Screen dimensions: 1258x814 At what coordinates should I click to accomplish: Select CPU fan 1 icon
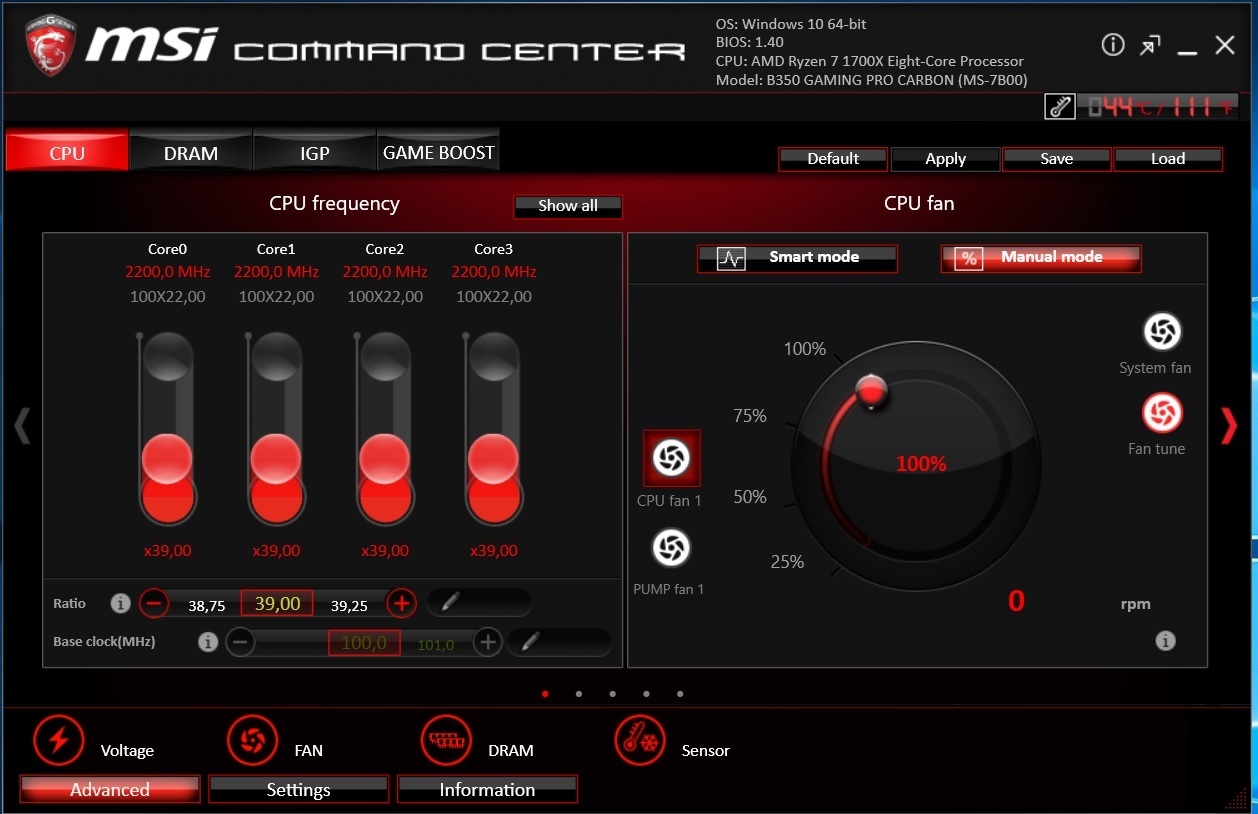(x=671, y=458)
